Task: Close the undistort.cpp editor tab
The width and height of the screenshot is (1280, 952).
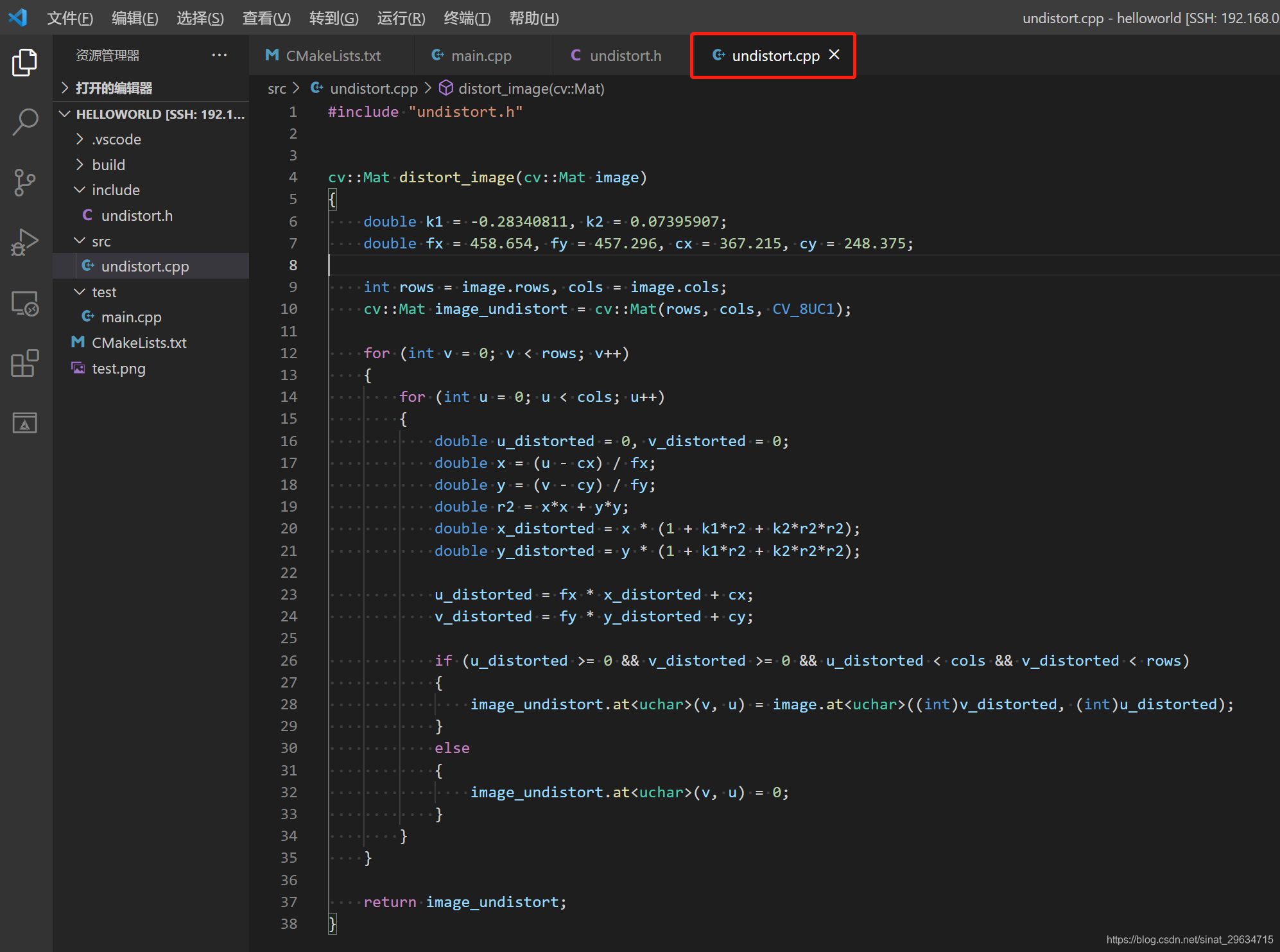Action: 834,55
